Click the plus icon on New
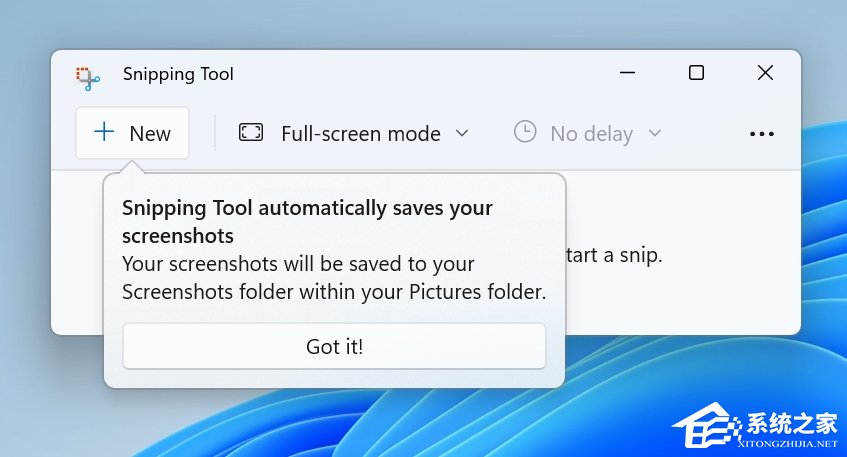This screenshot has height=457, width=847. [x=104, y=132]
